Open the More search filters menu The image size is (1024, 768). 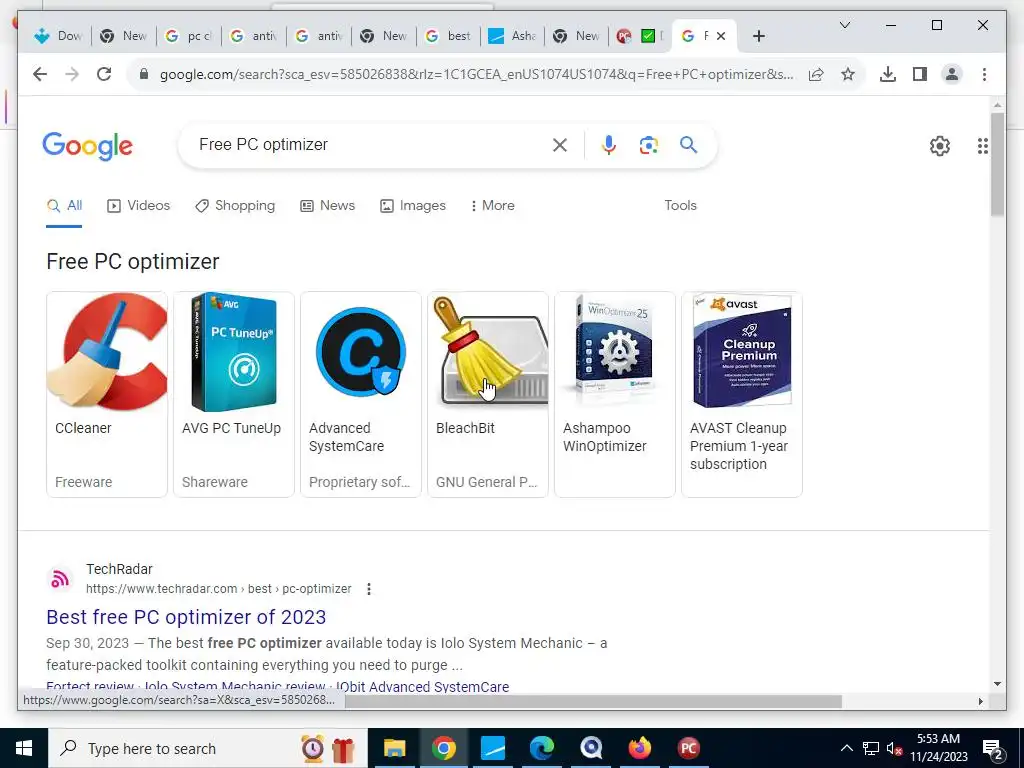pyautogui.click(x=492, y=206)
